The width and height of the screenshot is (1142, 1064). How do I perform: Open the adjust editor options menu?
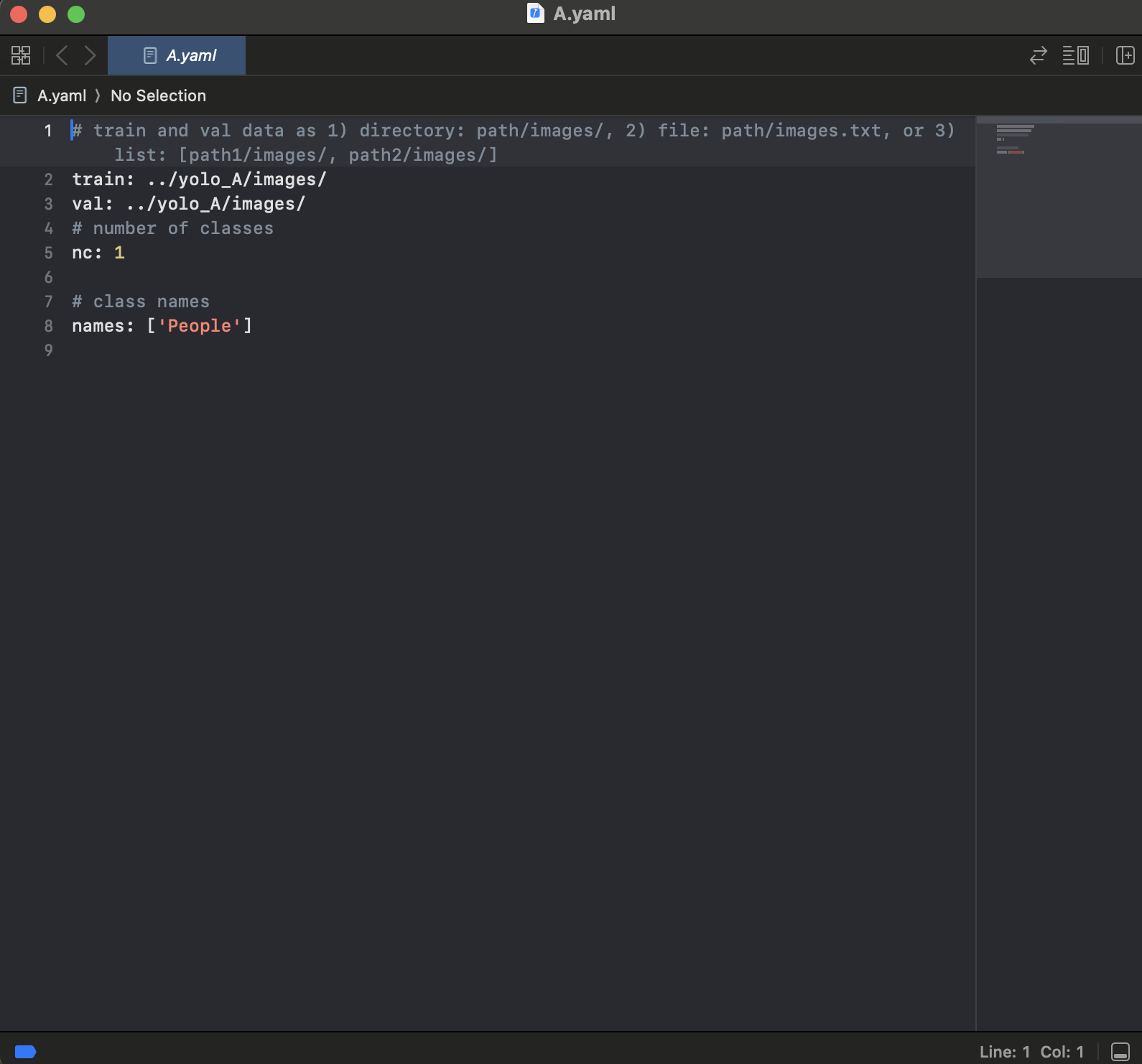pyautogui.click(x=1075, y=55)
